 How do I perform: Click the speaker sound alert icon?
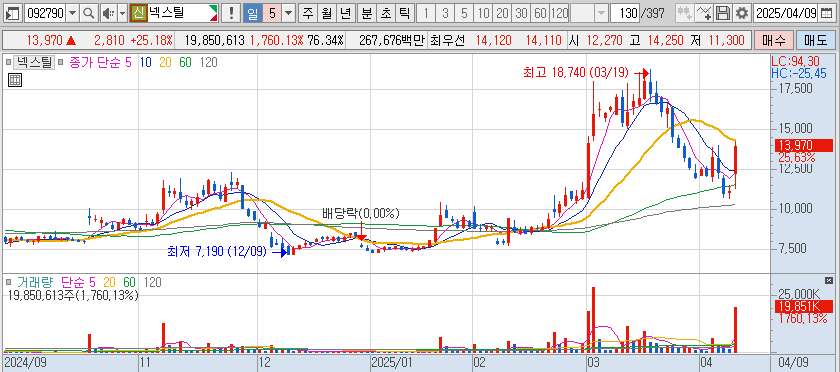[x=108, y=13]
